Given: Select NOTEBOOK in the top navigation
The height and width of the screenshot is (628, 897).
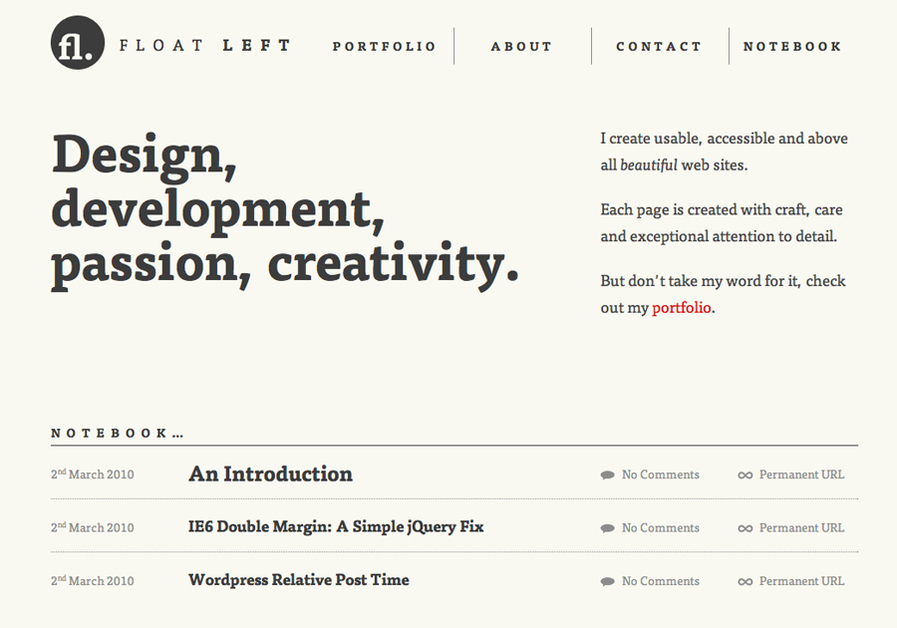Looking at the screenshot, I should pyautogui.click(x=793, y=46).
